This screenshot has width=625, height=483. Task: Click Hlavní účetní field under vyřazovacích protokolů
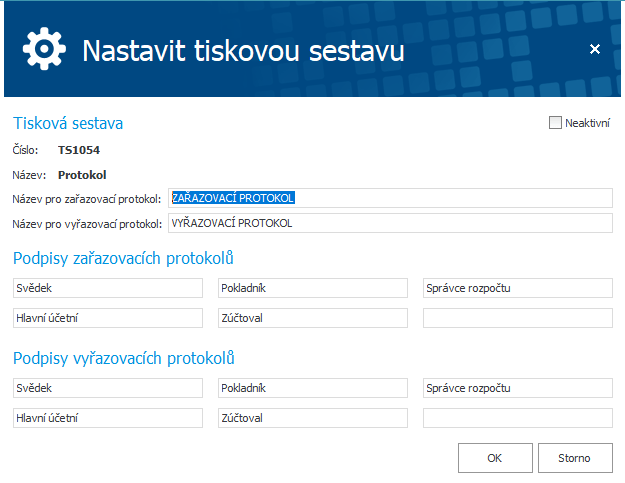tap(108, 418)
